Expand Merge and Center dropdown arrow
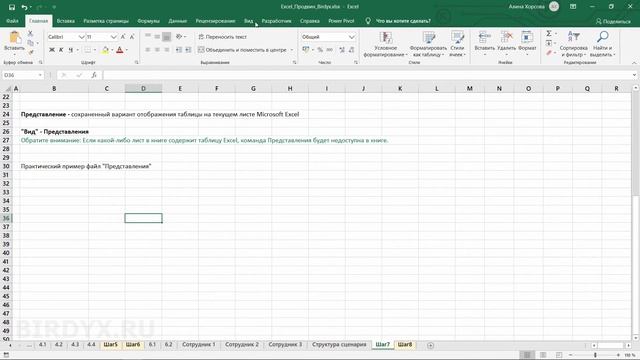Screen dimensions: 640x360 click(x=292, y=50)
